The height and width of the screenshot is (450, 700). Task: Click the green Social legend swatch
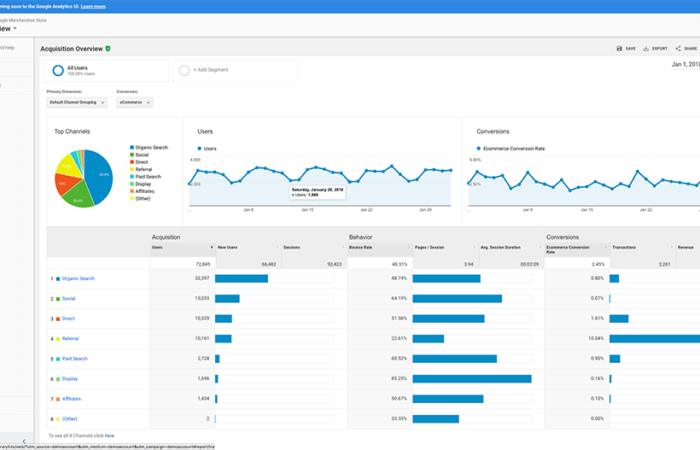point(132,155)
